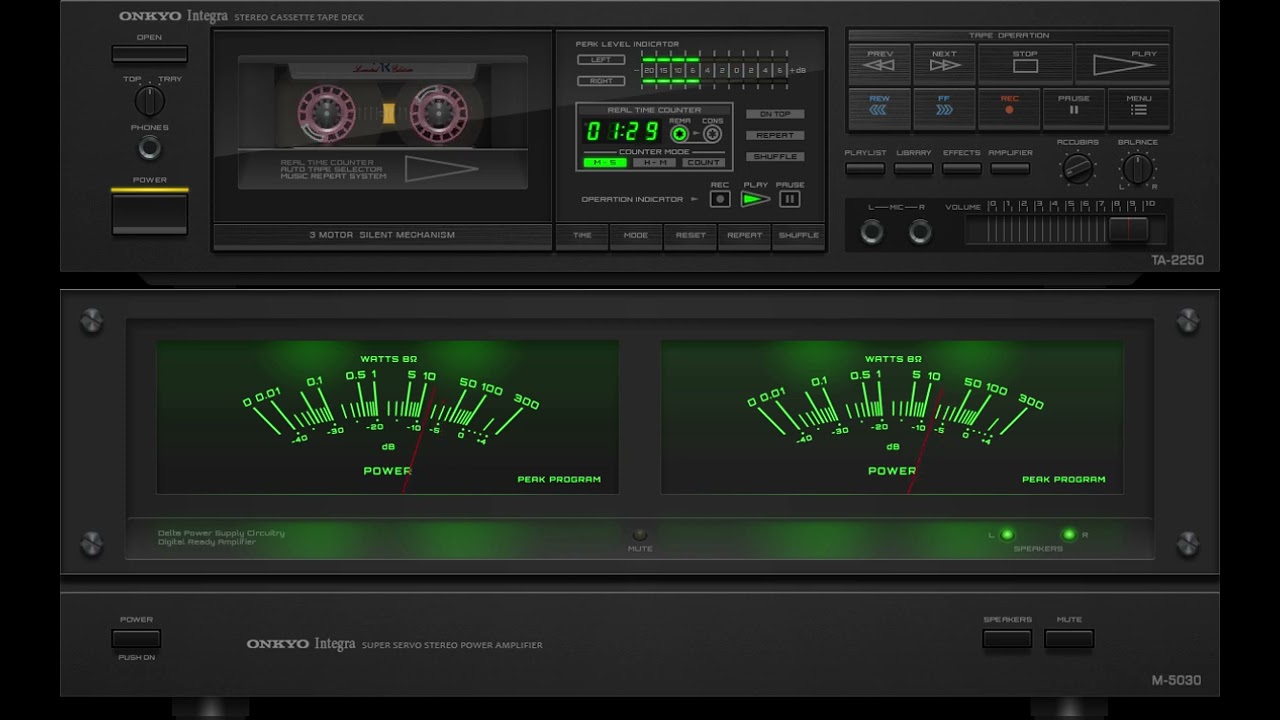
Task: Select the CONS consumed-time reel icon
Action: click(x=712, y=133)
